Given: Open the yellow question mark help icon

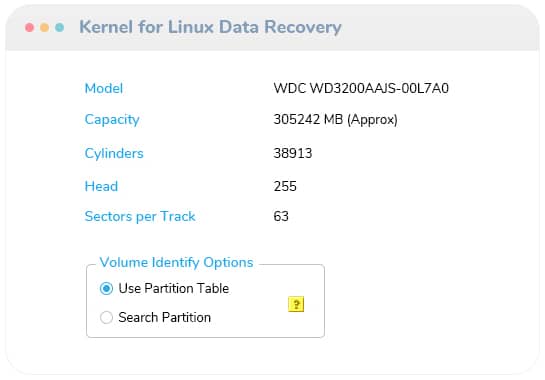Looking at the screenshot, I should click(x=296, y=304).
